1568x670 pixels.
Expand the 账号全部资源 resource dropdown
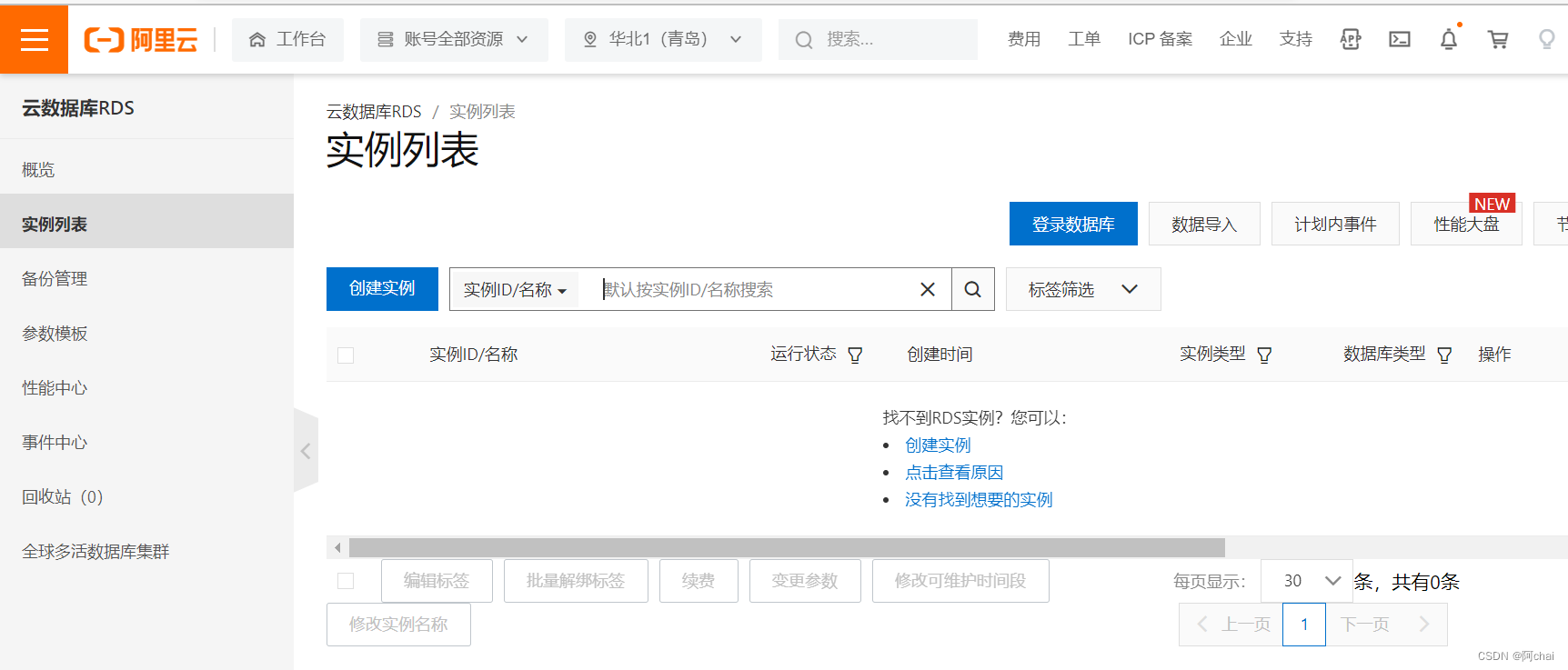tap(454, 39)
